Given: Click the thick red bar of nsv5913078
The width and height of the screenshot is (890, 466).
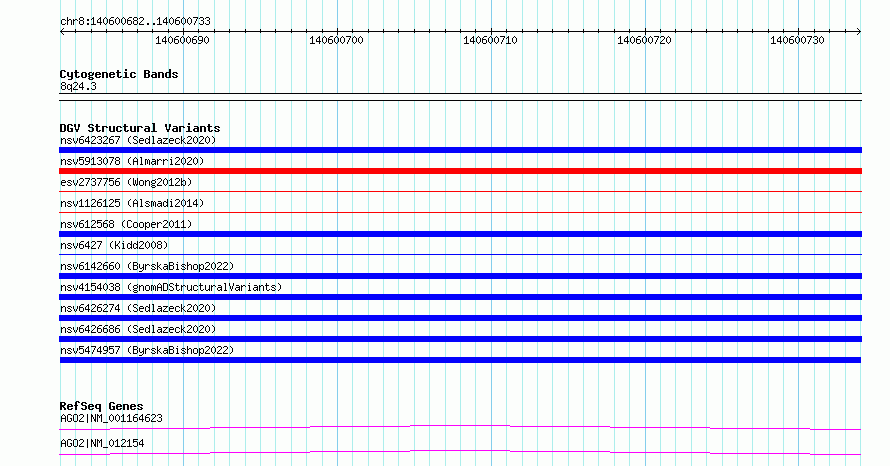Looking at the screenshot, I should pyautogui.click(x=460, y=171).
